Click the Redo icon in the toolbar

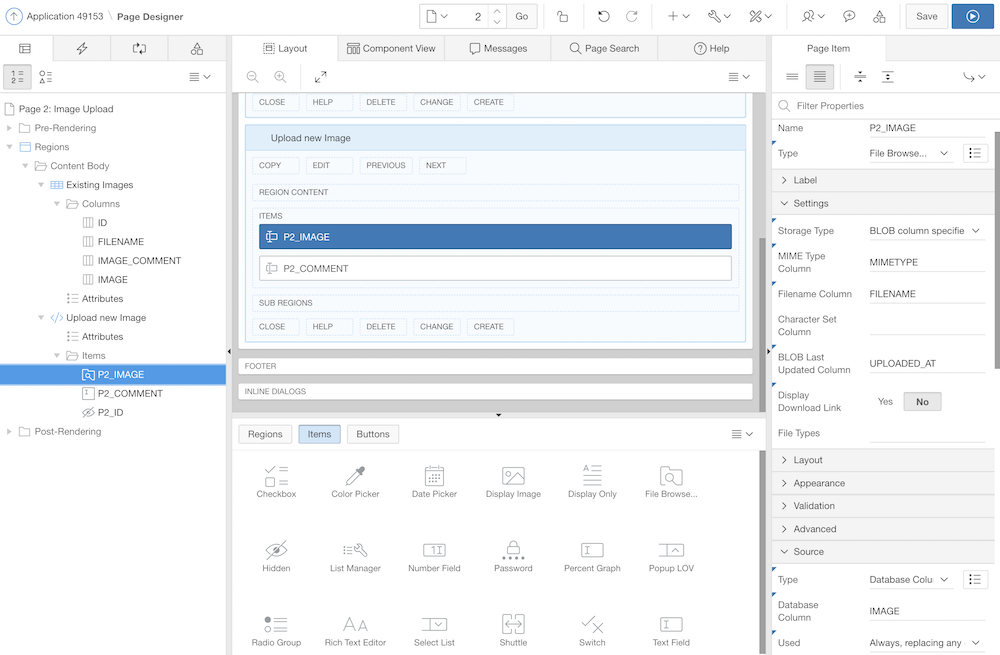[631, 15]
